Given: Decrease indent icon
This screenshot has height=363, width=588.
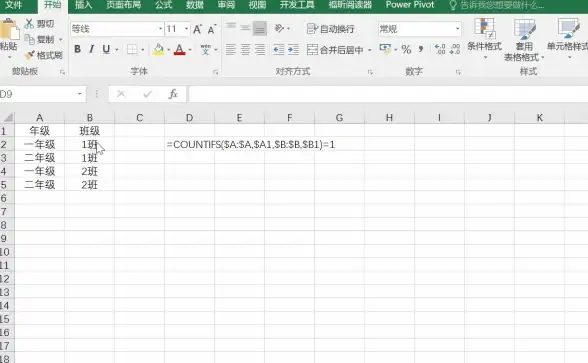Looking at the screenshot, I should point(279,50).
